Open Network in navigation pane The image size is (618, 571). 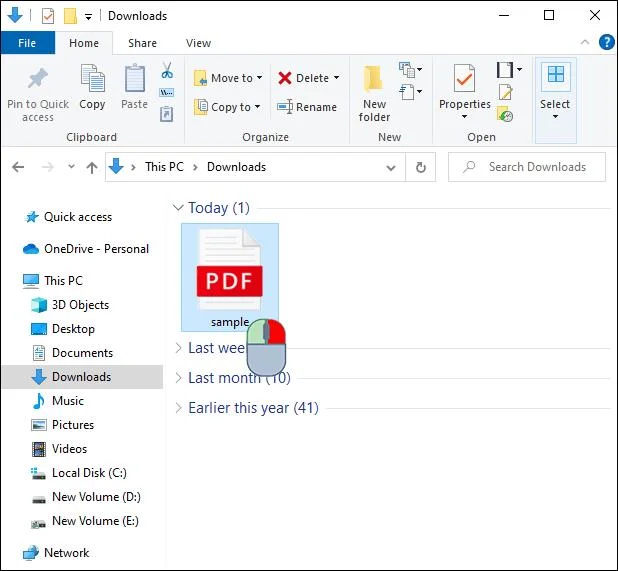click(56, 553)
